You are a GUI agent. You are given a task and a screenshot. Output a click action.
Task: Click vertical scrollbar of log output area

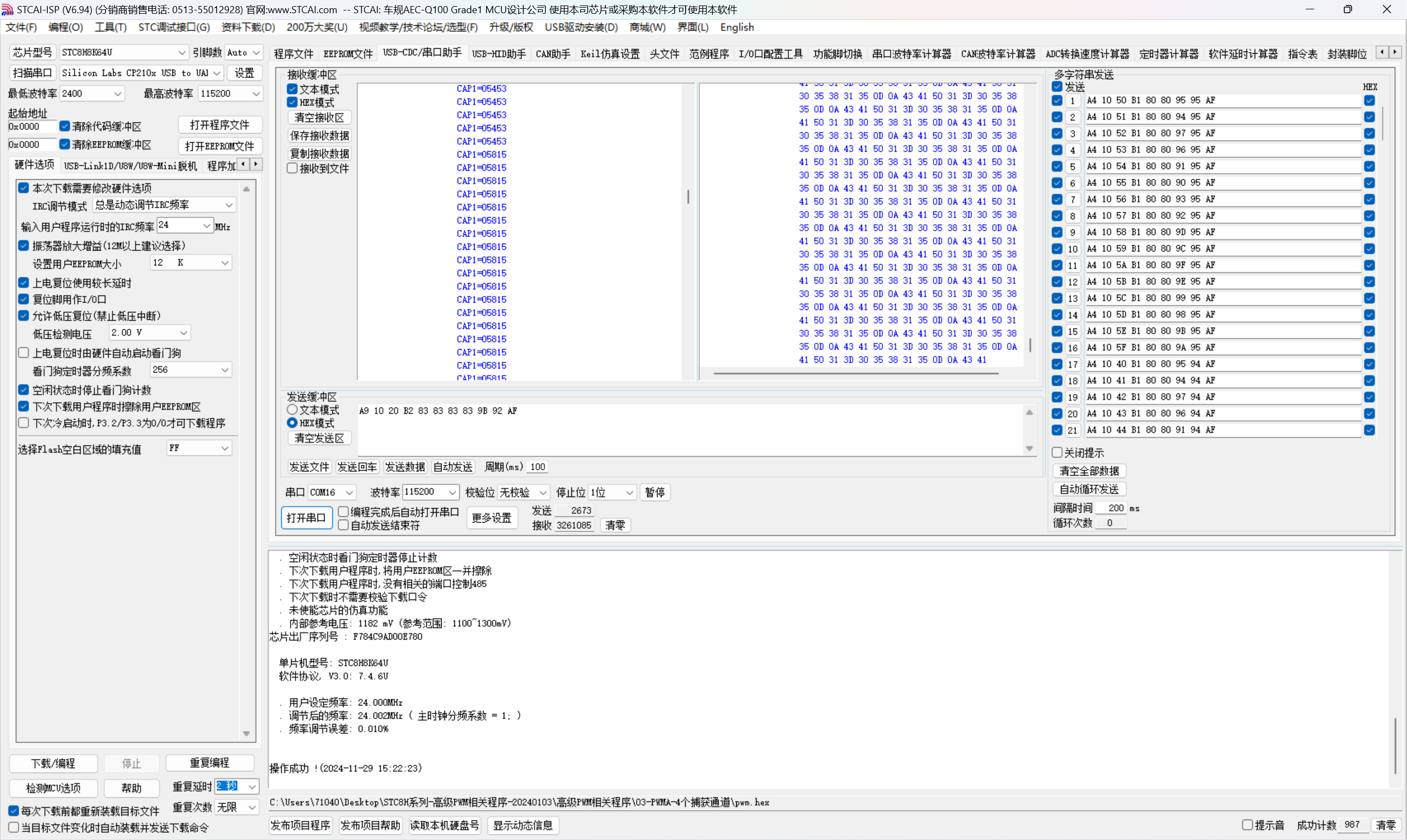pyautogui.click(x=1395, y=746)
